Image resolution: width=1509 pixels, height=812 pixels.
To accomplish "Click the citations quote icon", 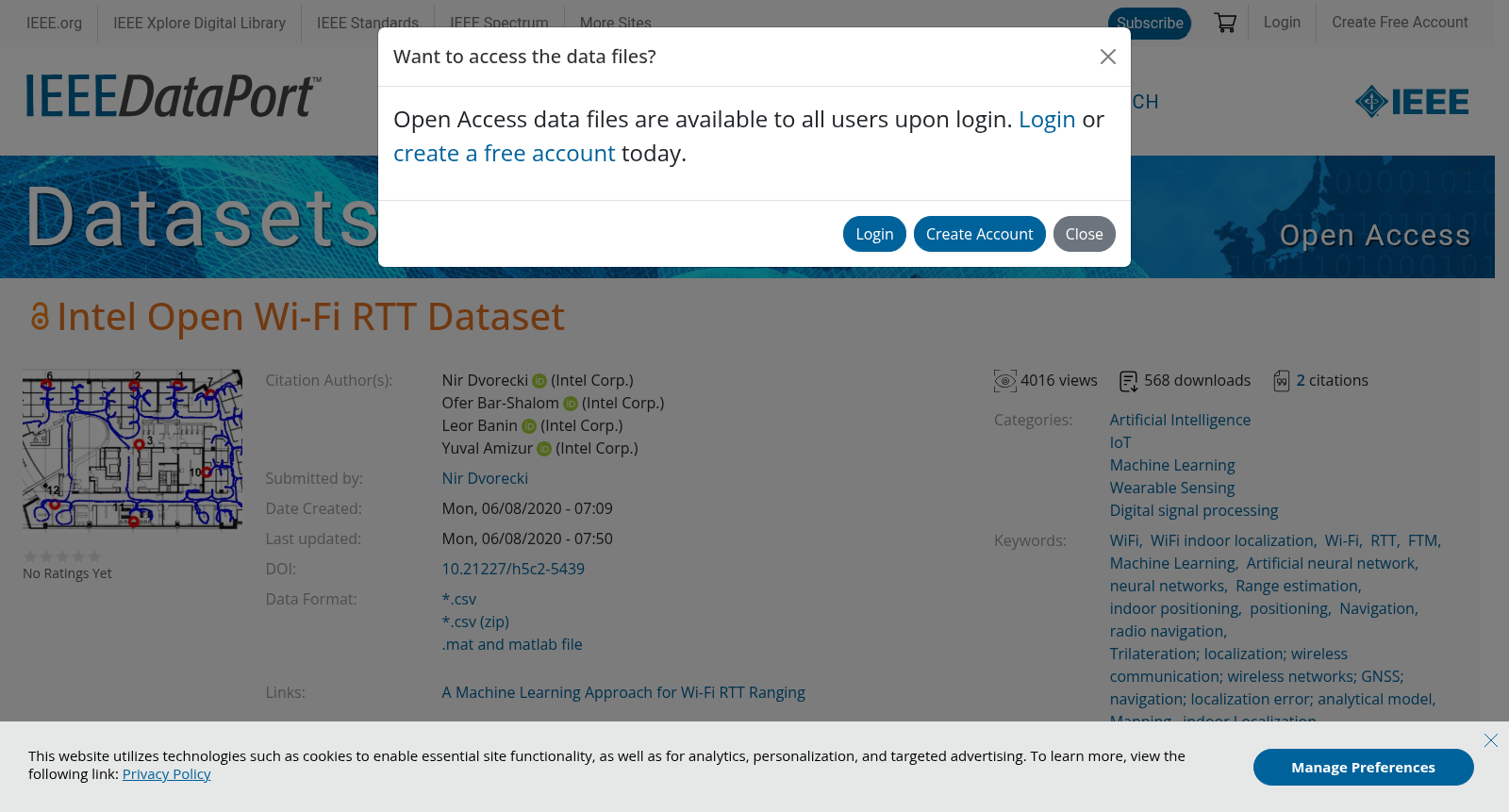I will tap(1282, 381).
